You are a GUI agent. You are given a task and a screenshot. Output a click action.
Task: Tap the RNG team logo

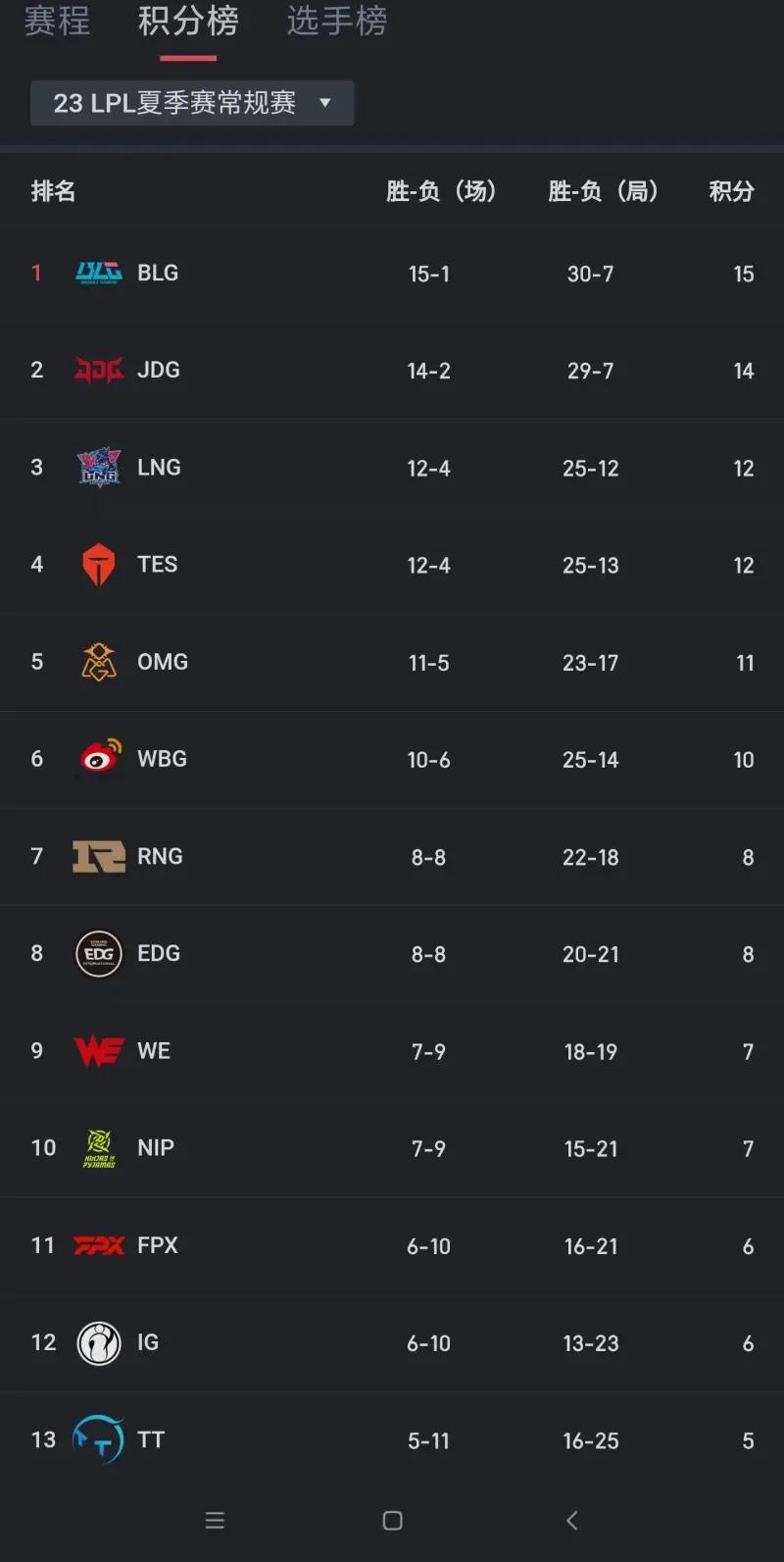tap(99, 856)
